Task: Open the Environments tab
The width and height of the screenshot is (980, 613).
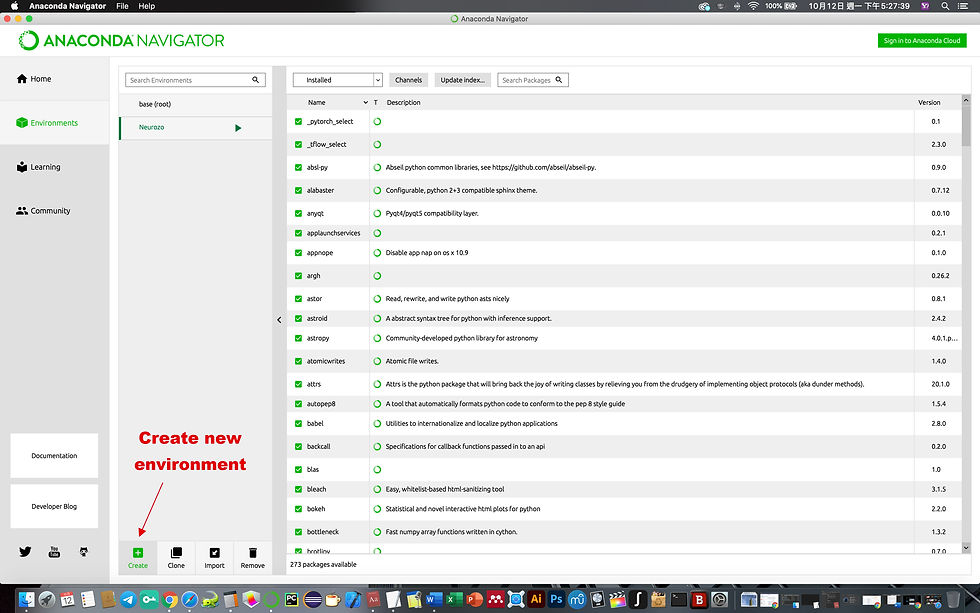Action: [x=54, y=123]
